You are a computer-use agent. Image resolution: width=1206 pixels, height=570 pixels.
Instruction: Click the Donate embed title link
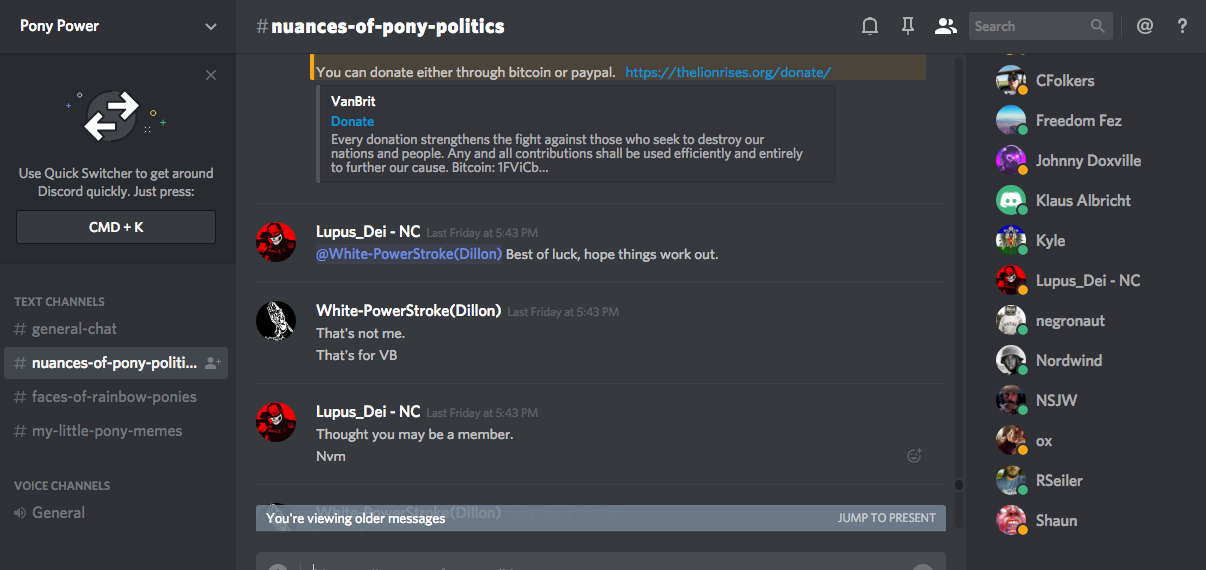pos(352,121)
